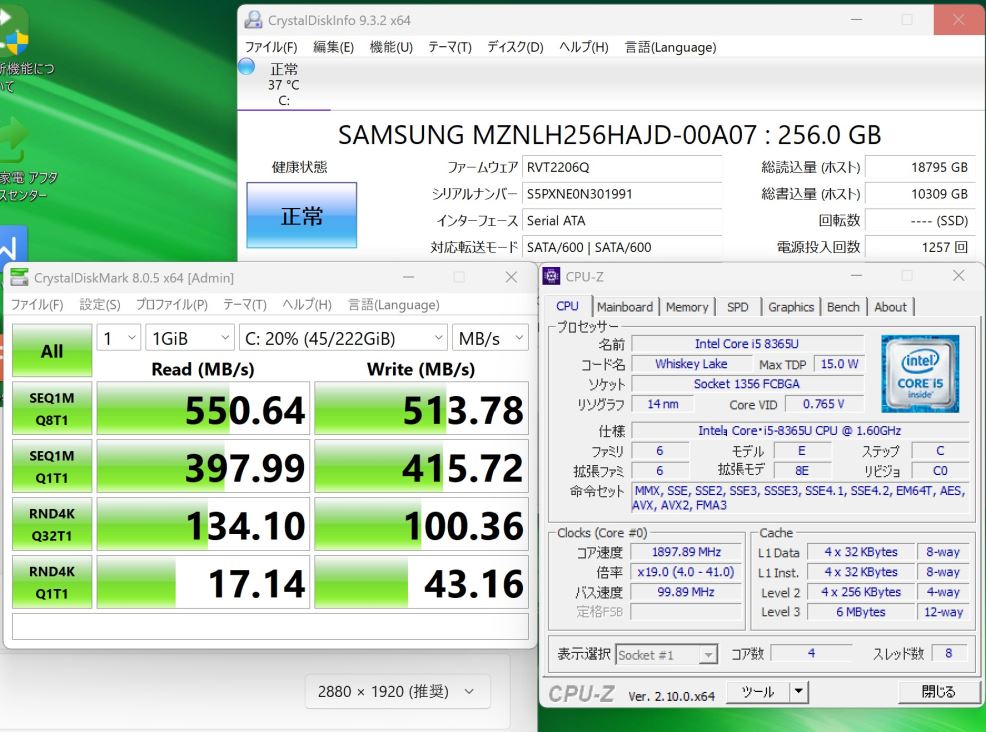986x732 pixels.
Task: Open the Socket #1 selection dropdown in CPU-Z
Action: tap(667, 655)
